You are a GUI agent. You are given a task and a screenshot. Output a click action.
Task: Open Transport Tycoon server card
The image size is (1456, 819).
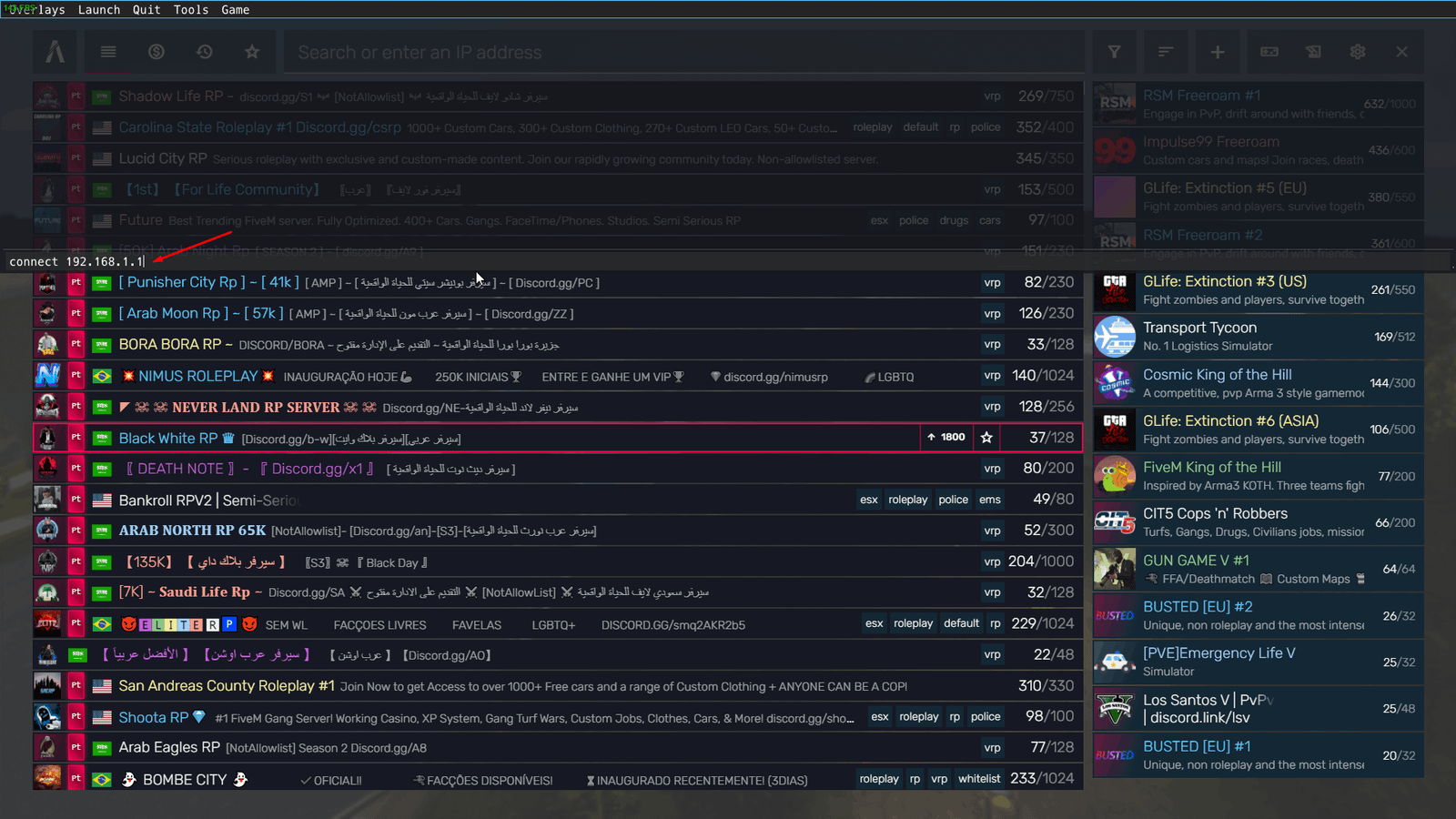1258,337
